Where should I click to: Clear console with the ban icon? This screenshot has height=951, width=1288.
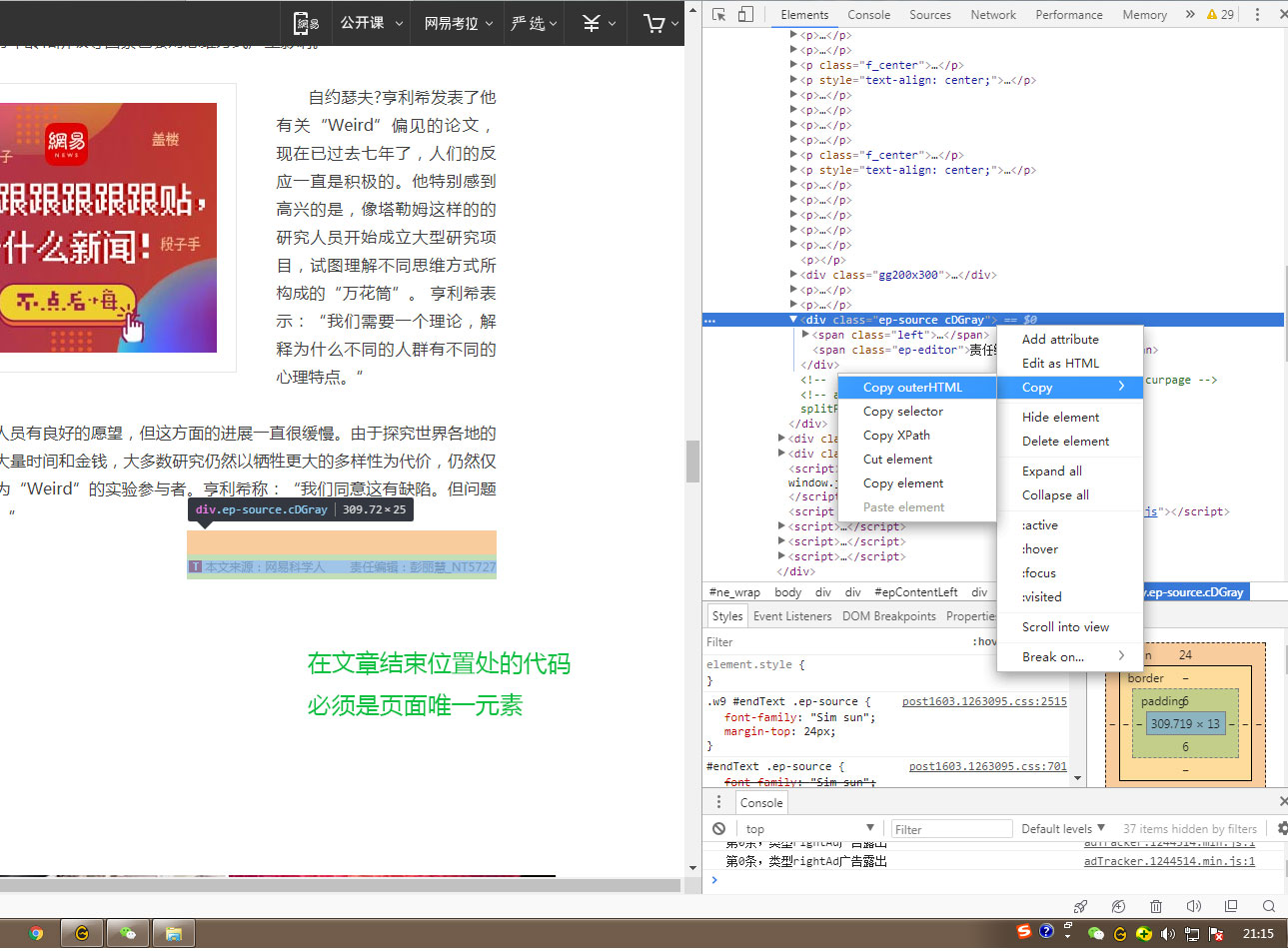719,828
